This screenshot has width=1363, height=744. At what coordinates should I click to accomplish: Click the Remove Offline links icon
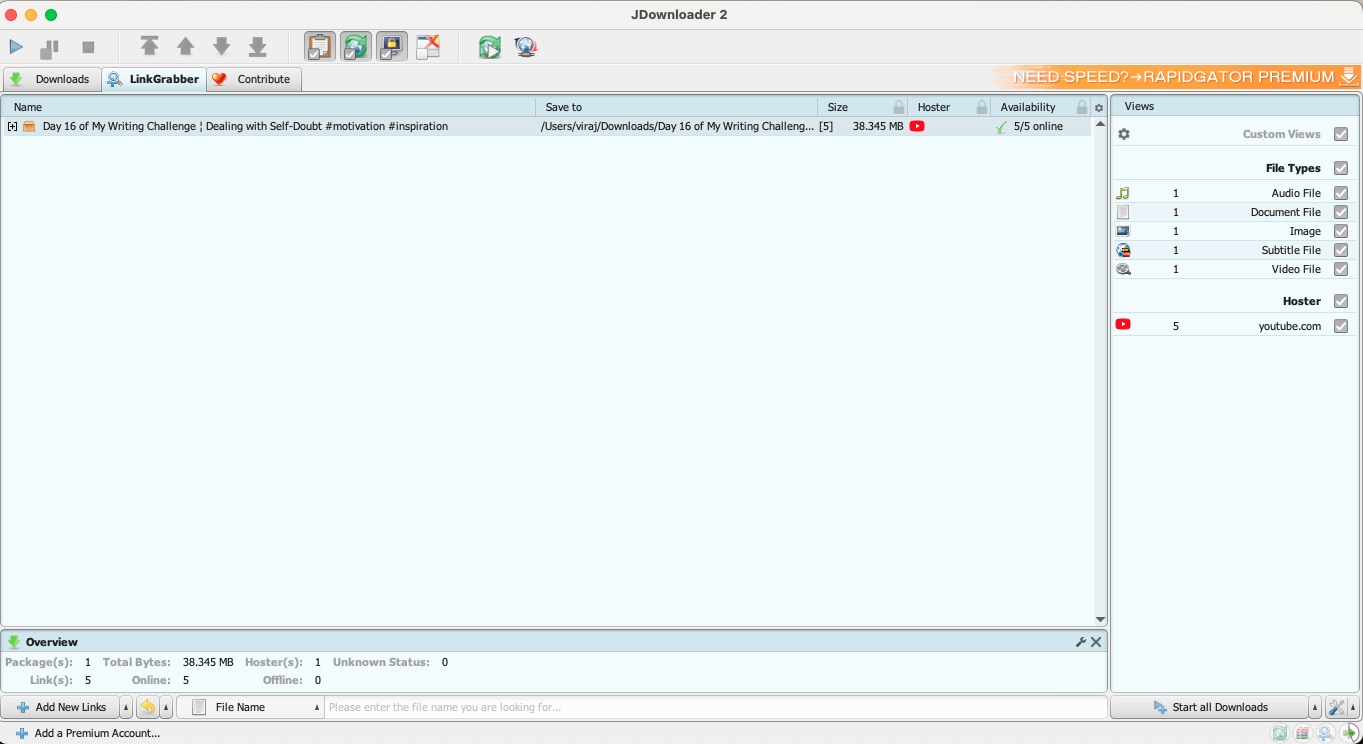(x=428, y=46)
